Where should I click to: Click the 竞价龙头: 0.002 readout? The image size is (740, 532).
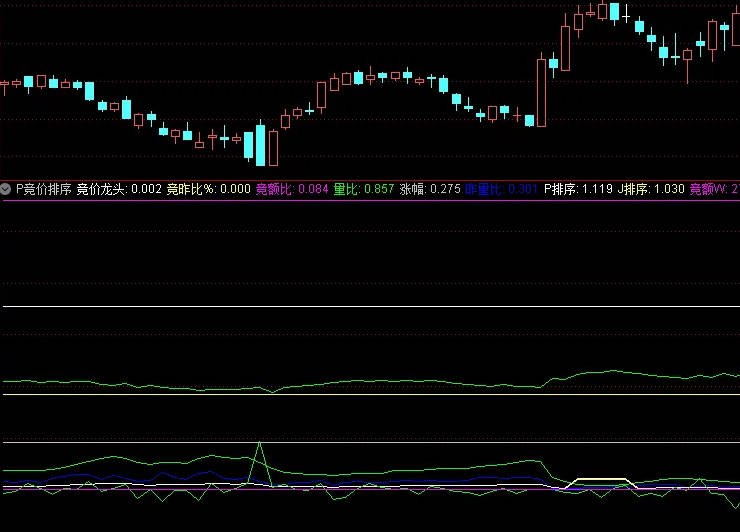pos(119,189)
